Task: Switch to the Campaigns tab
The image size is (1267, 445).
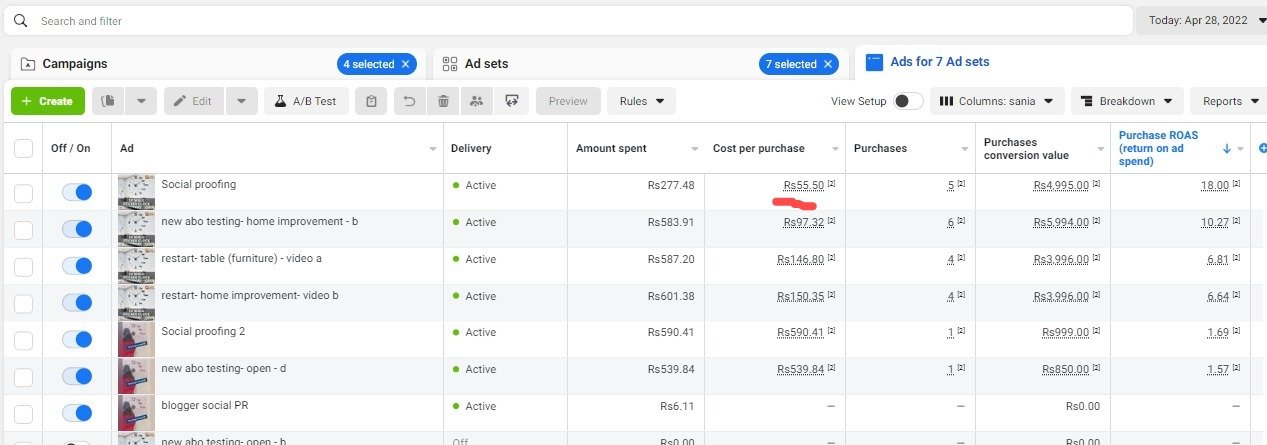Action: [x=75, y=64]
